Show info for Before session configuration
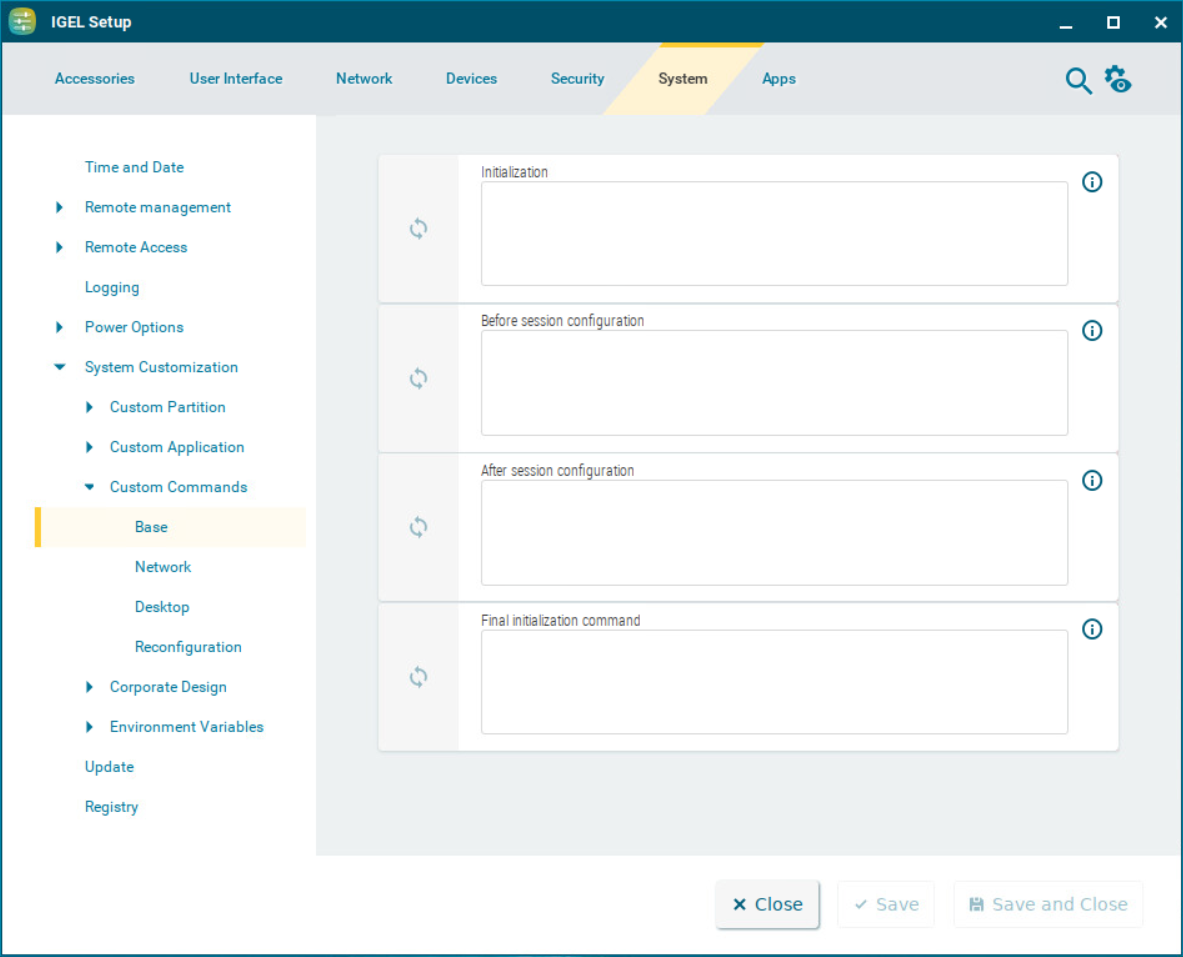The image size is (1183, 957). coord(1092,331)
